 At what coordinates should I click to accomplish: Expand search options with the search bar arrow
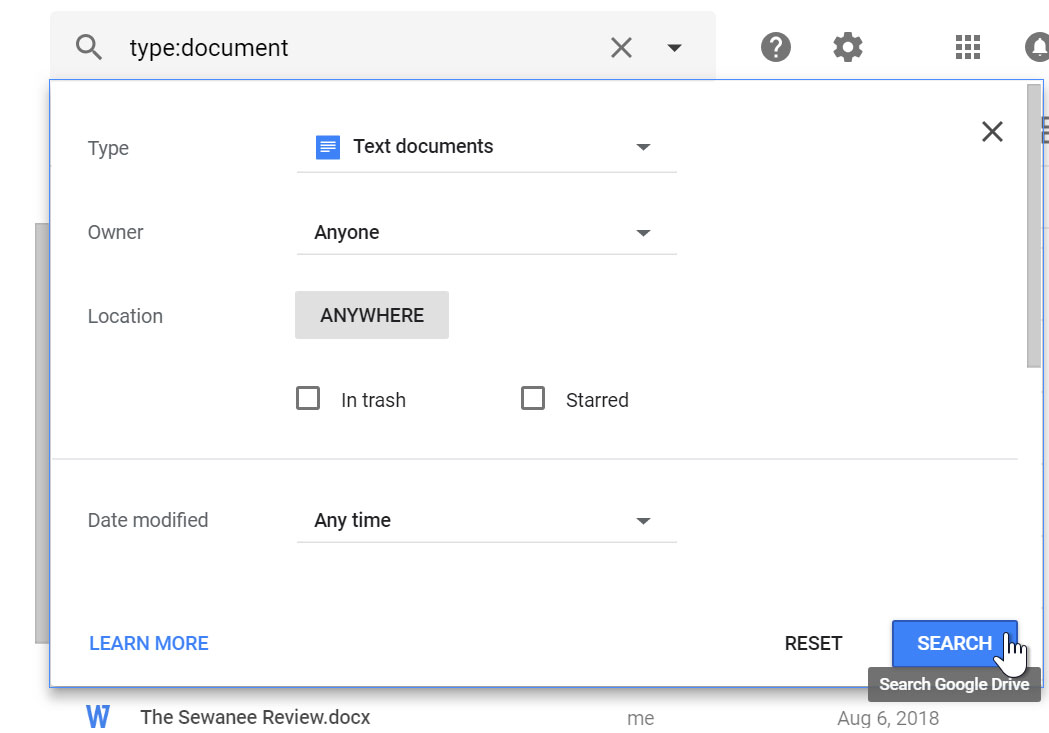point(675,46)
